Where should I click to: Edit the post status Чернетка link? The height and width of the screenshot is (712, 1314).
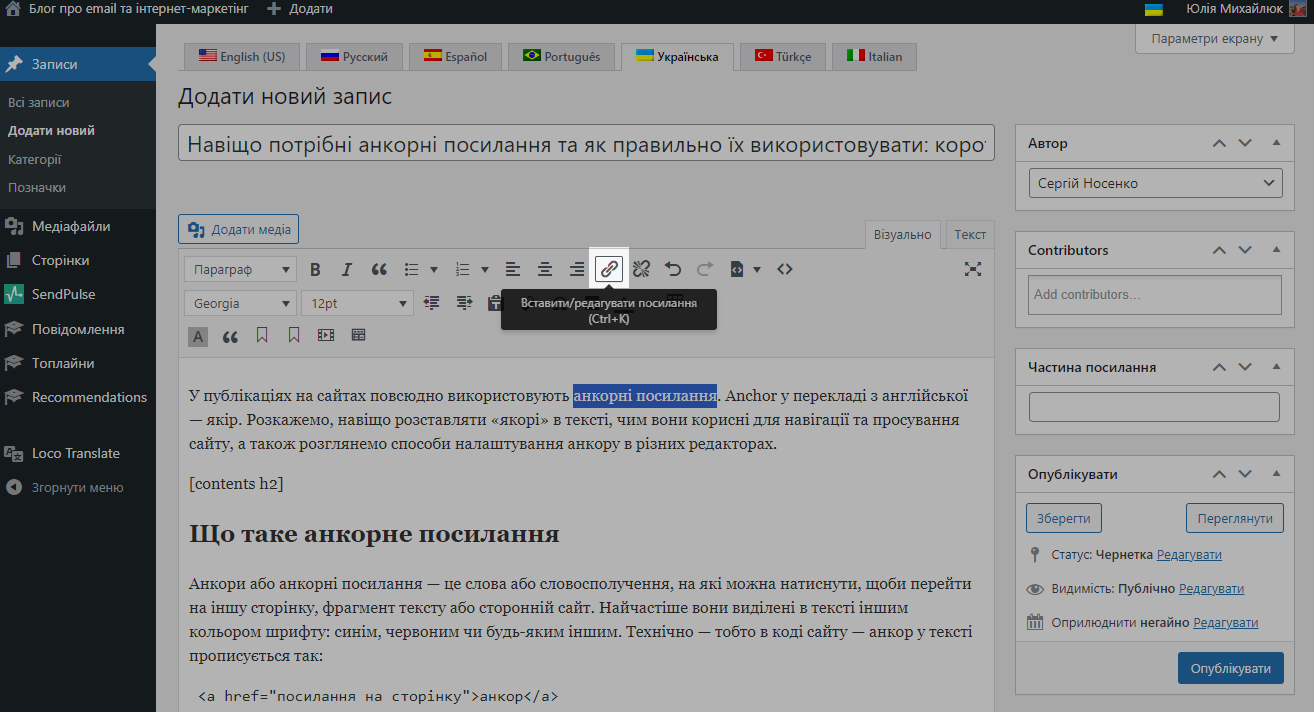point(1189,554)
